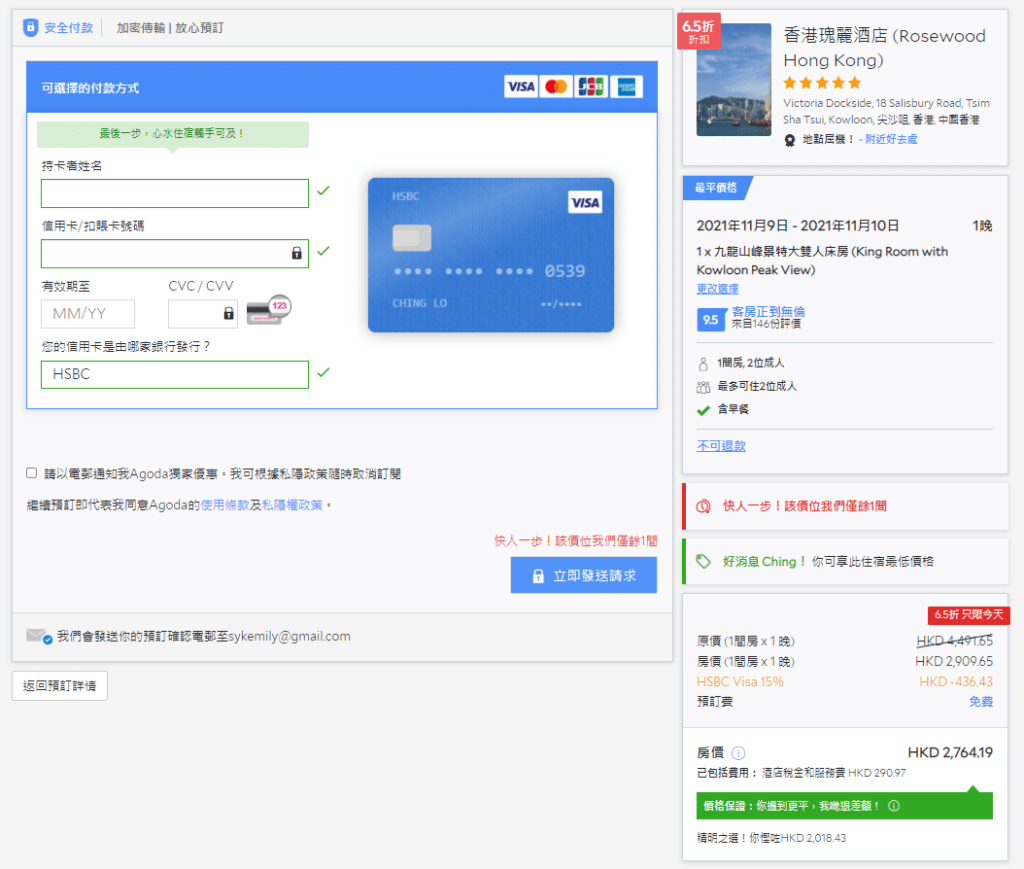Click the credit card number input field
The image size is (1024, 869).
click(175, 253)
